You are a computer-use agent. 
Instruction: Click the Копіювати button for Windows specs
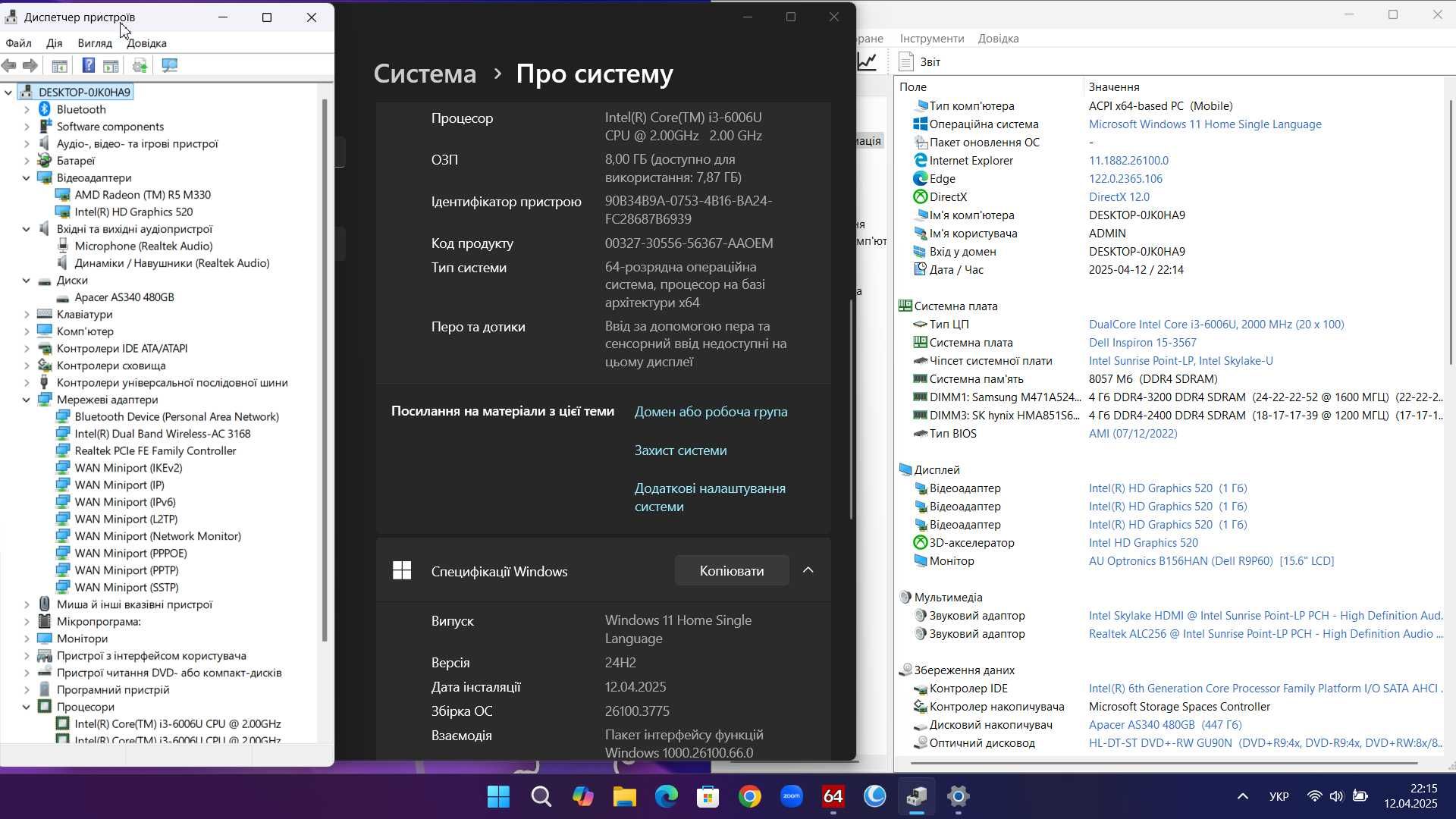click(732, 570)
